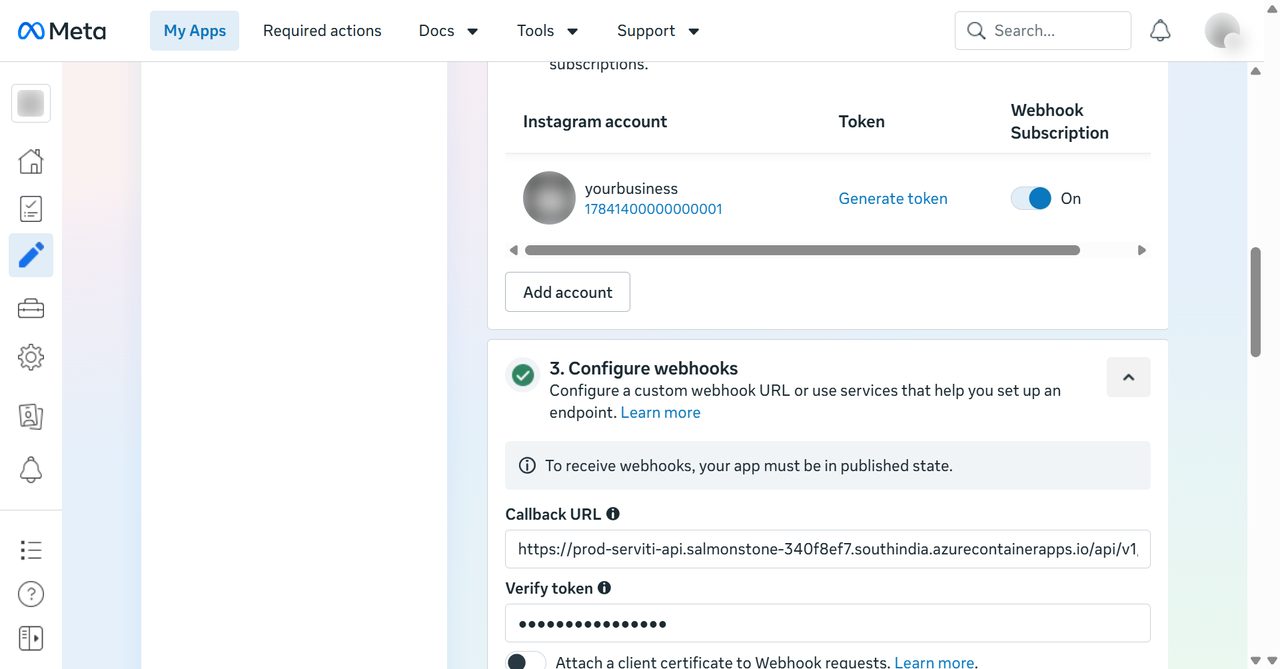Click right arrow of table horizontal scrollbar
Image resolution: width=1280 pixels, height=669 pixels.
coord(1142,250)
